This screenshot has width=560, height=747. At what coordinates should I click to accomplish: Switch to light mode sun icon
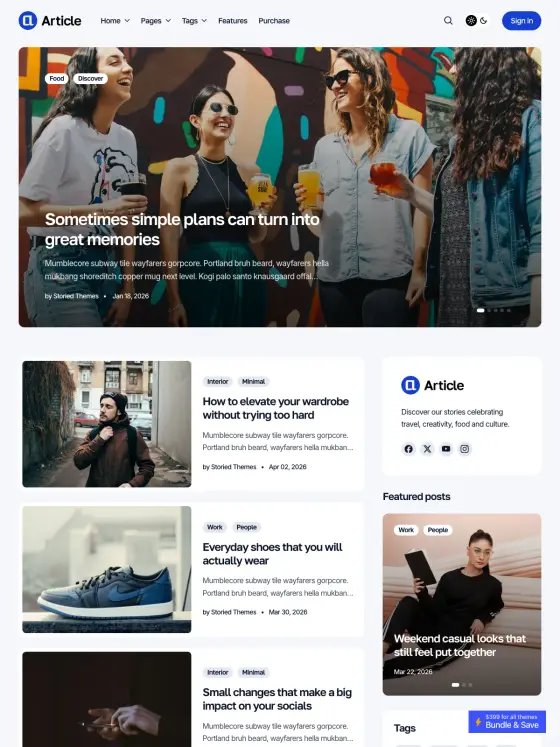[471, 20]
